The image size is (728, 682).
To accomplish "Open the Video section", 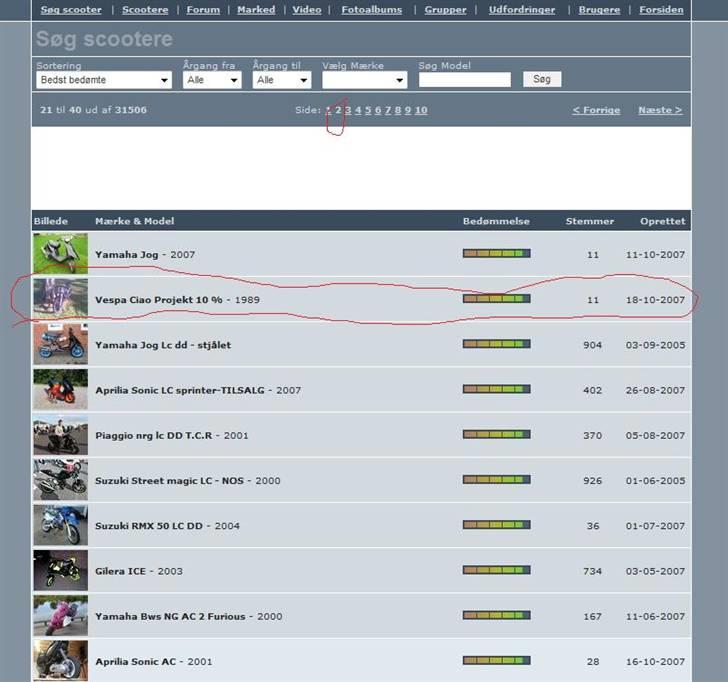I will (306, 9).
